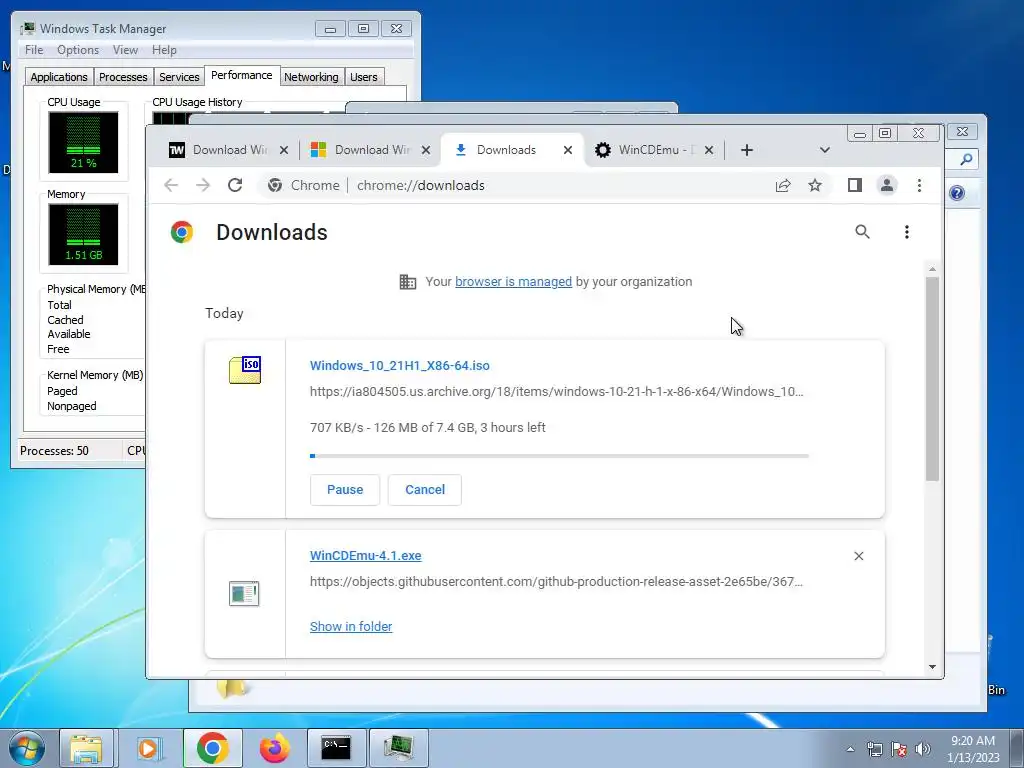Search downloads with the magnifier icon
The height and width of the screenshot is (768, 1024).
point(862,232)
